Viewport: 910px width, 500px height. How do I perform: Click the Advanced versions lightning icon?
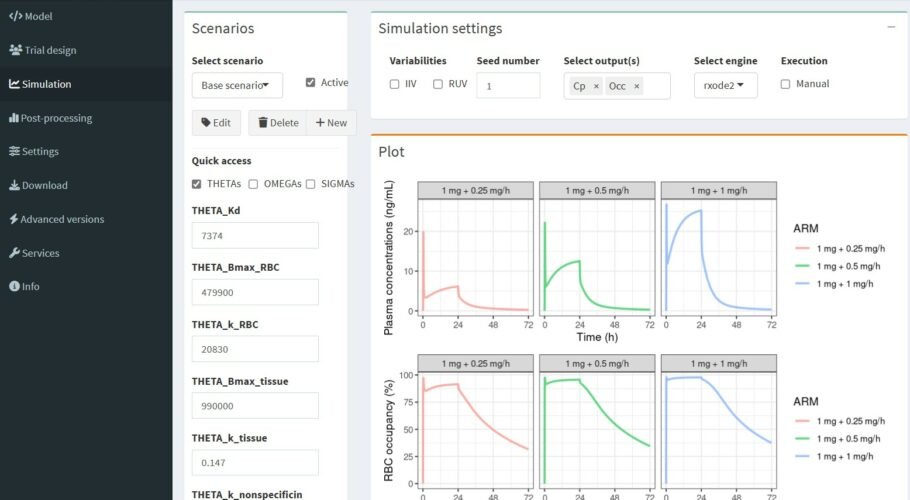point(14,219)
